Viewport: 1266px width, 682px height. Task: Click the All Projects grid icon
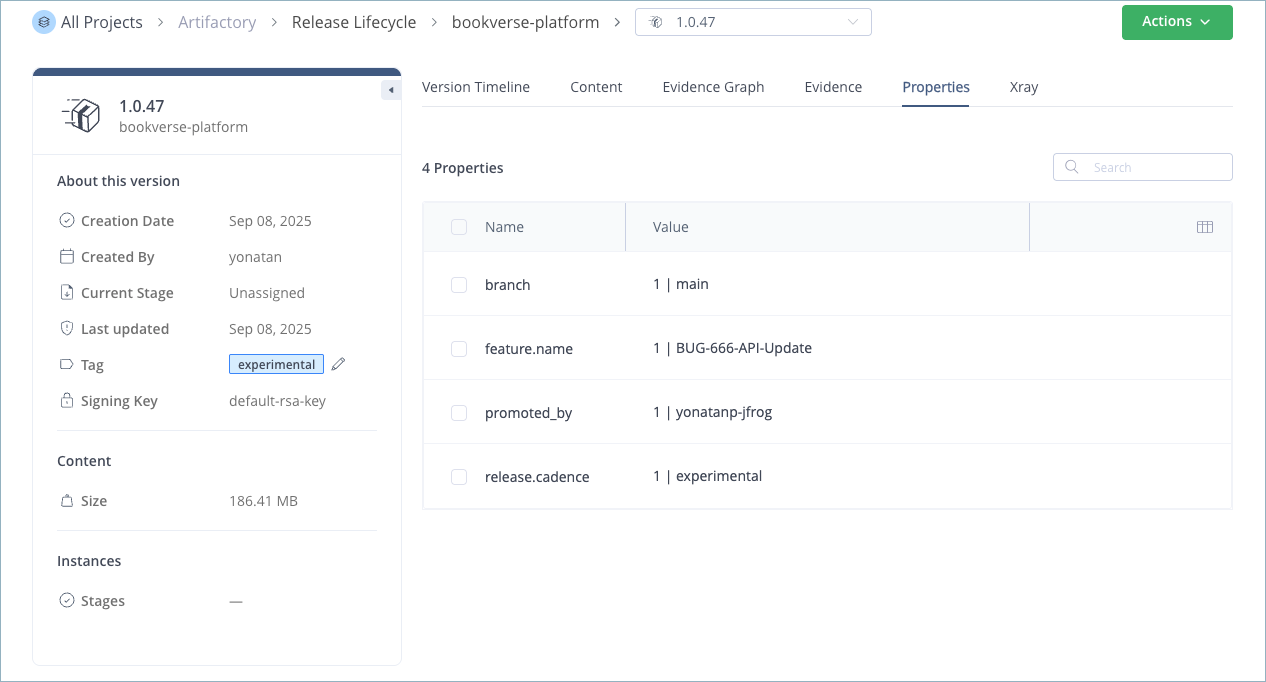coord(42,21)
